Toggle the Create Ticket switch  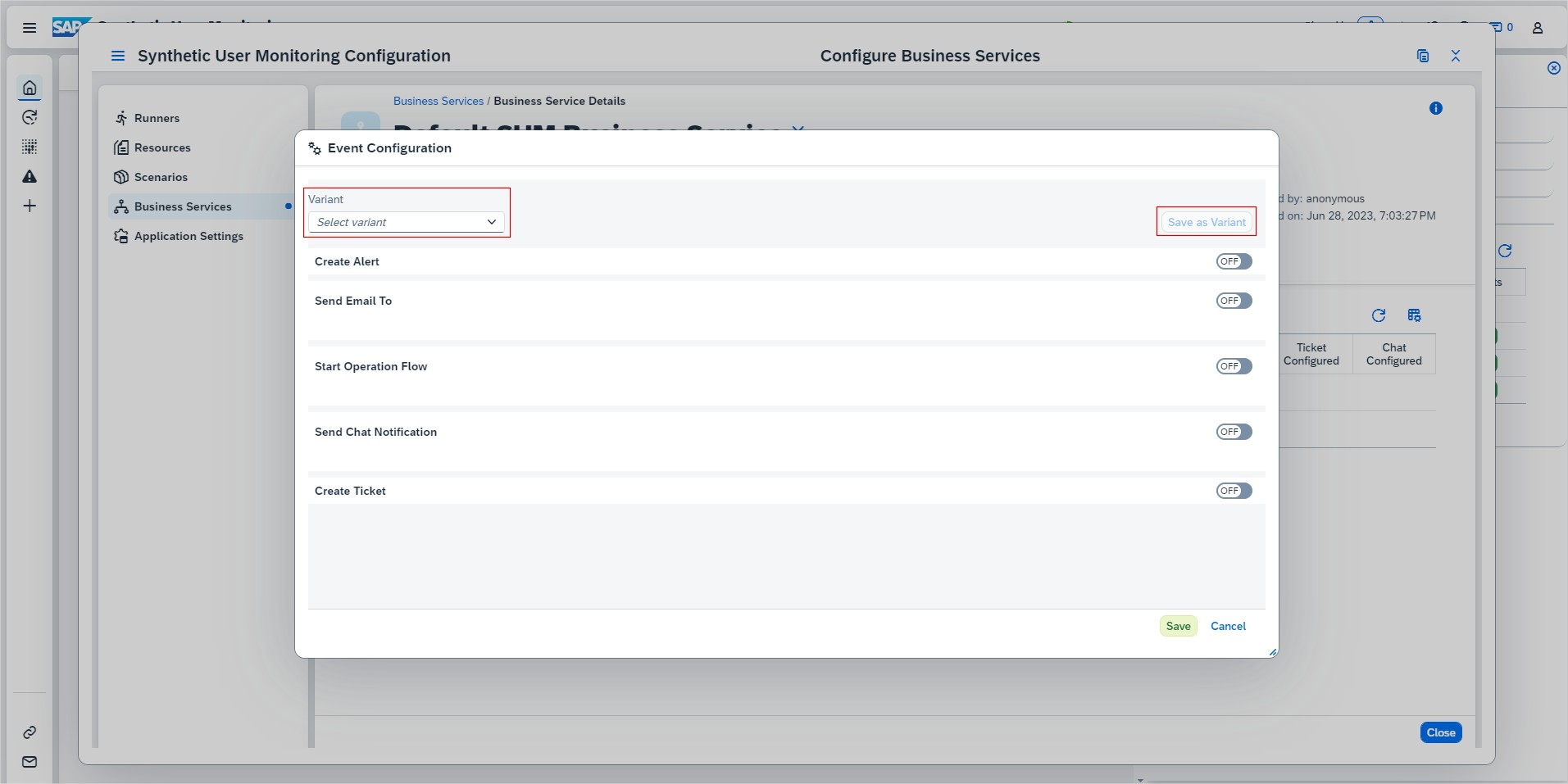coord(1234,491)
